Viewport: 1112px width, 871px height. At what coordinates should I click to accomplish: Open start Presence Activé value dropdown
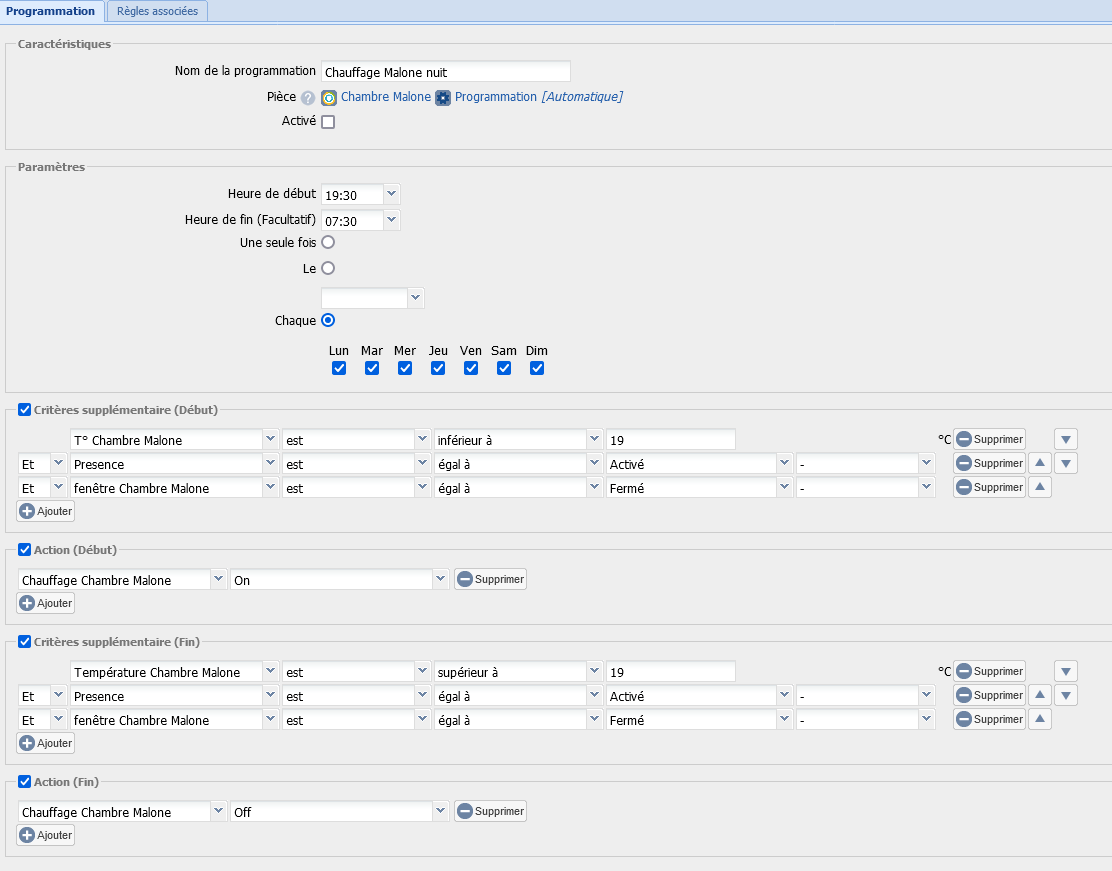coord(784,464)
